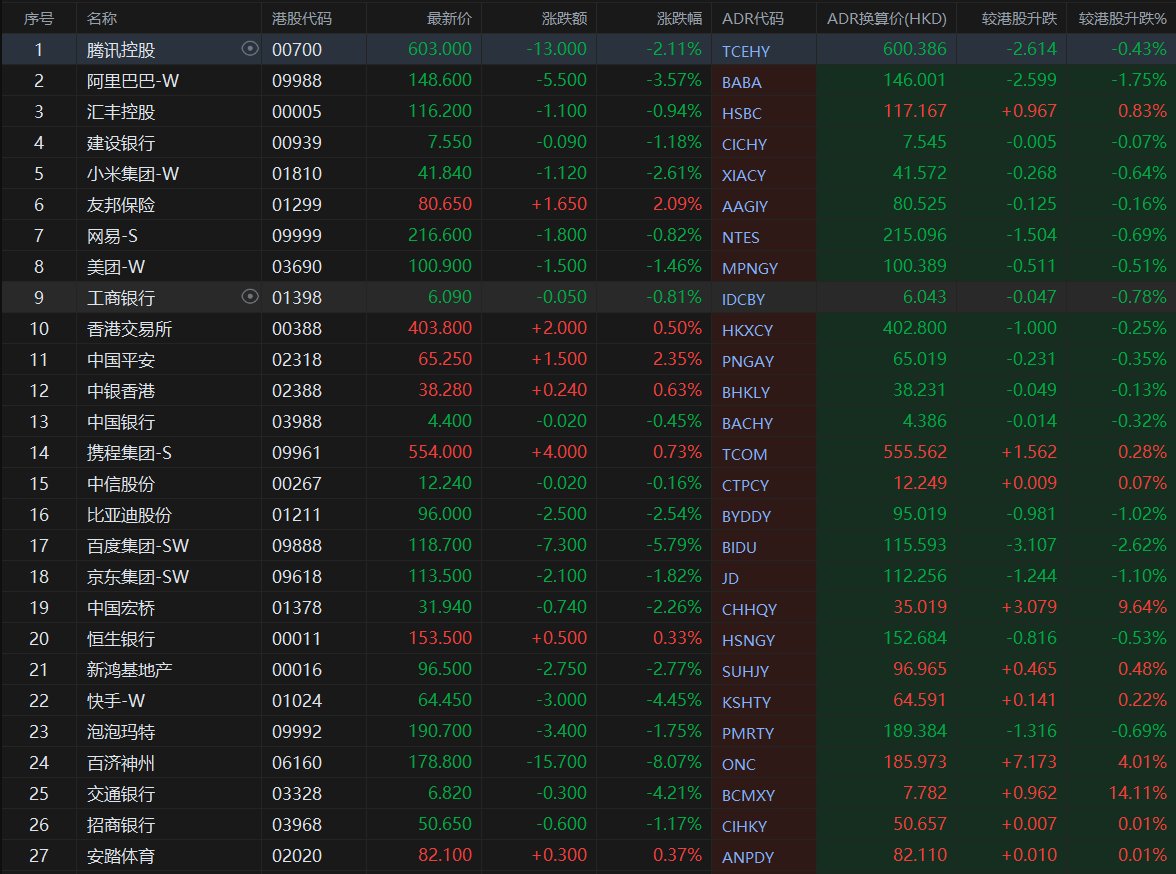Select the BIDU ADR code

[x=740, y=547]
